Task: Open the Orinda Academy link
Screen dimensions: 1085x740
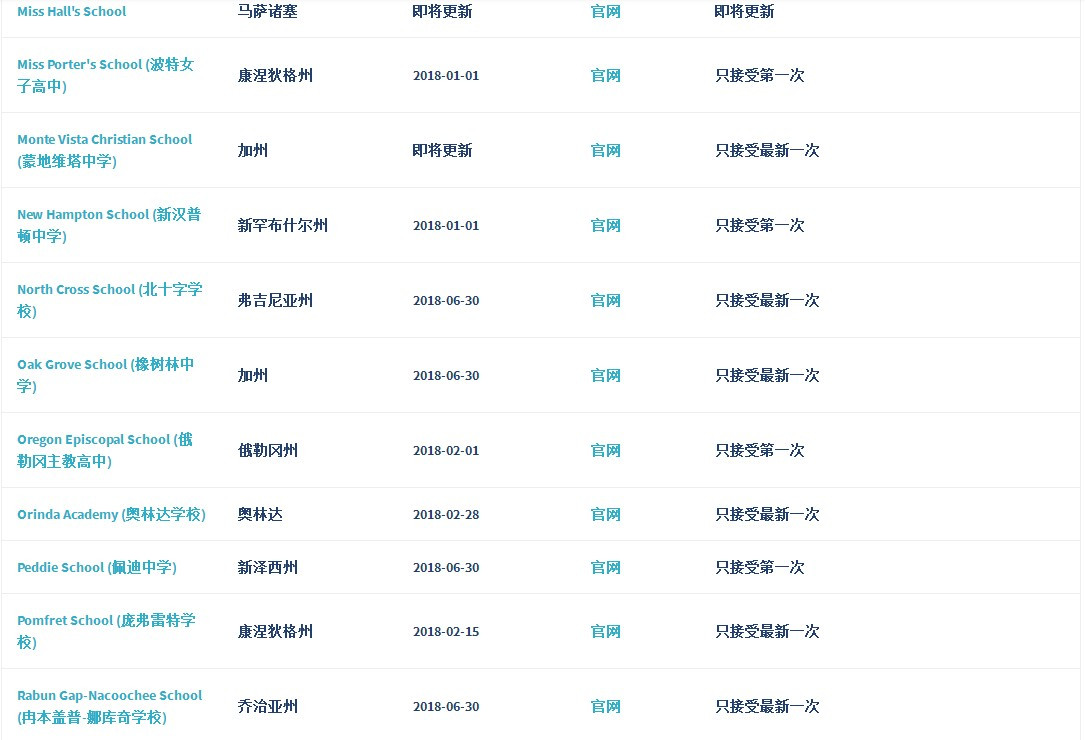Action: [x=111, y=514]
